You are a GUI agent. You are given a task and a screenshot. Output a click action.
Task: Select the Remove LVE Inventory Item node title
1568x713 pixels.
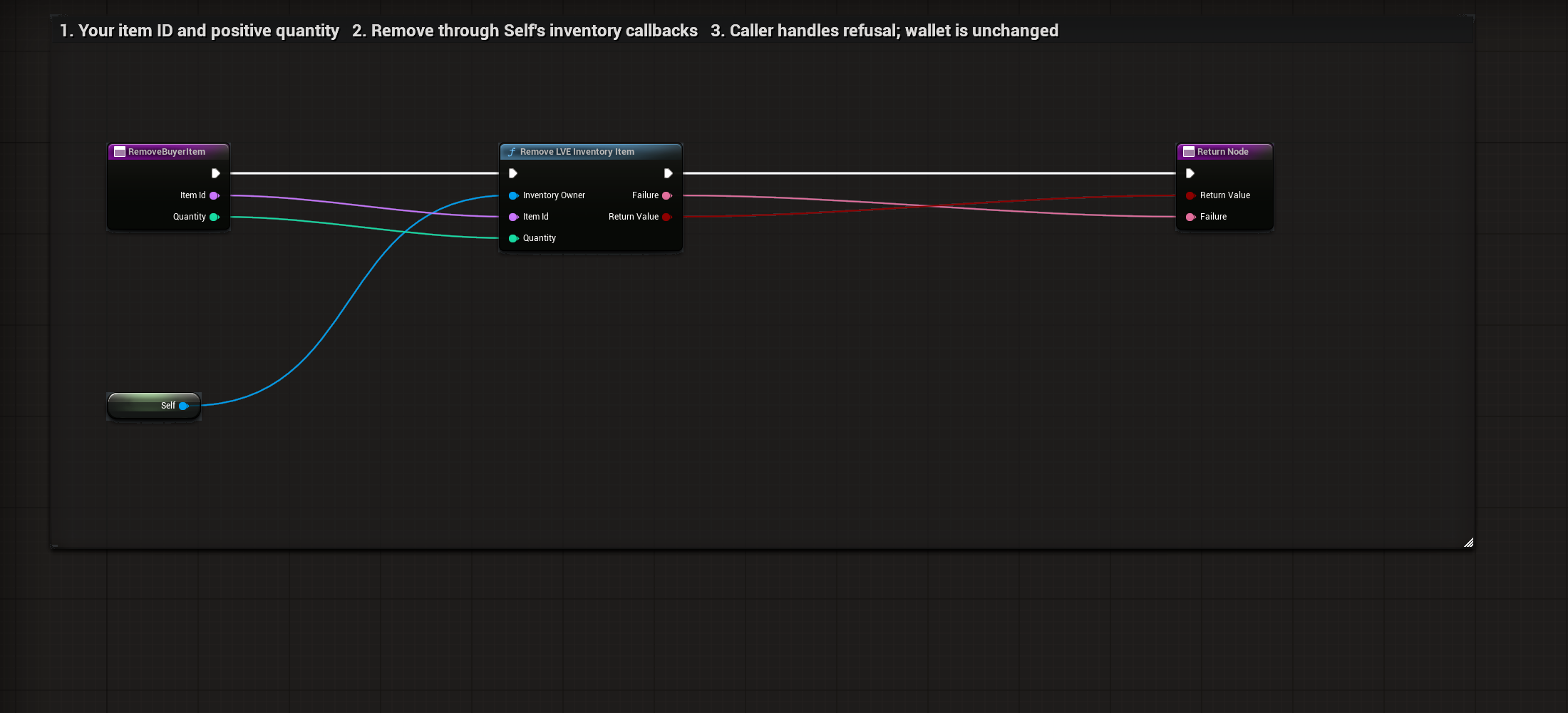pyautogui.click(x=577, y=152)
